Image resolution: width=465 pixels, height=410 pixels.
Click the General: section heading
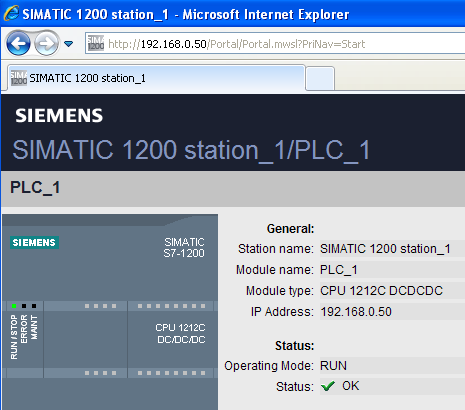290,229
